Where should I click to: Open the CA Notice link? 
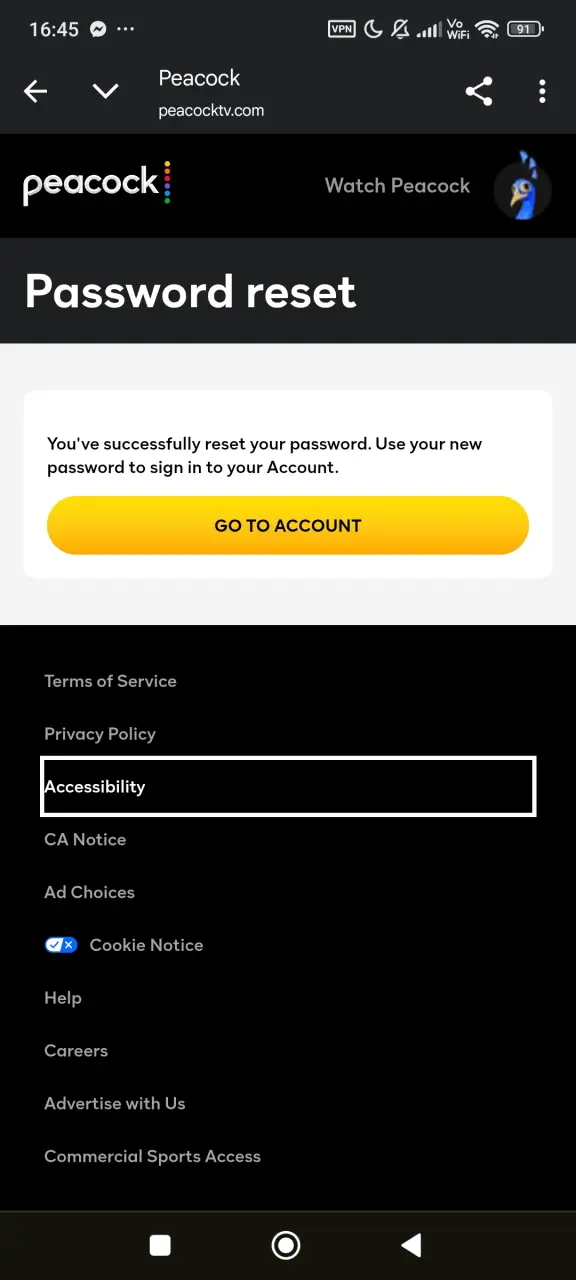pyautogui.click(x=85, y=840)
